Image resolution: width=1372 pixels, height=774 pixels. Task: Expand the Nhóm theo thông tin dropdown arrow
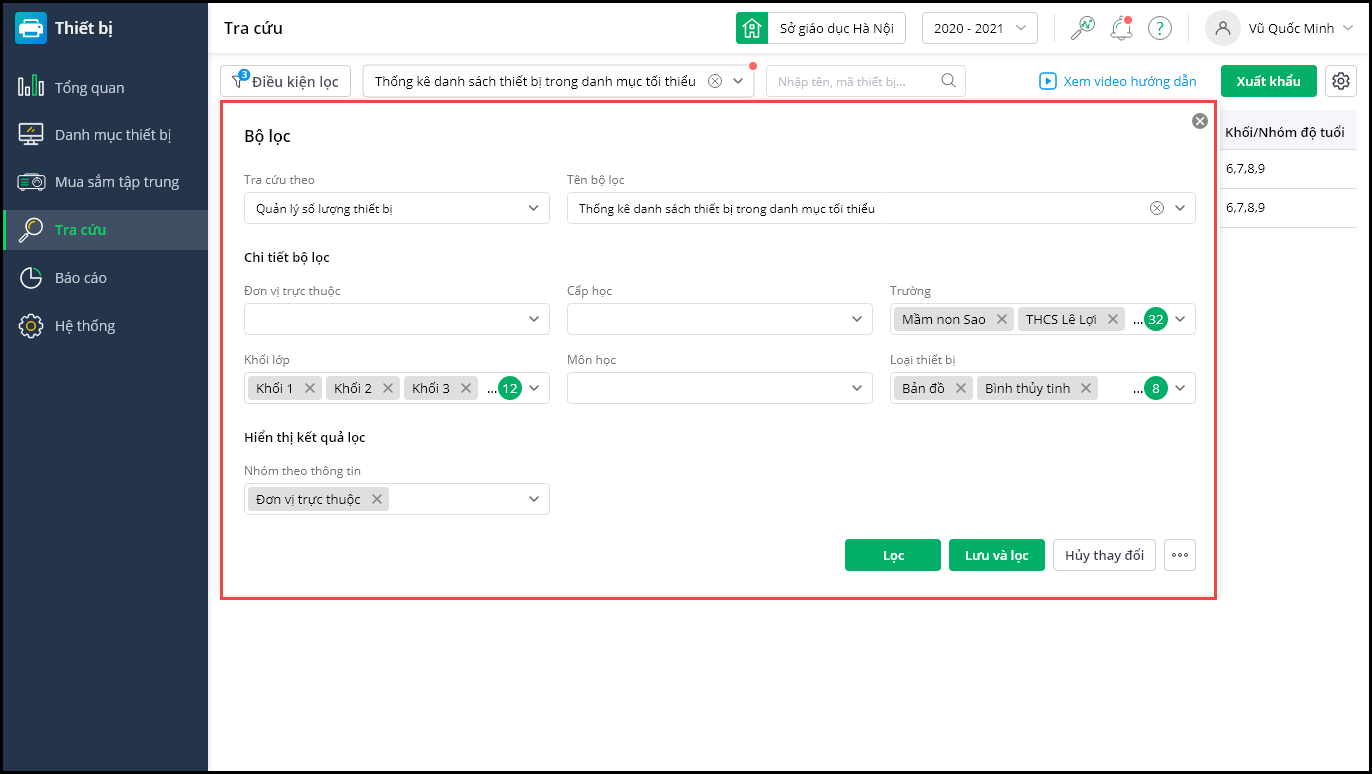tap(534, 499)
